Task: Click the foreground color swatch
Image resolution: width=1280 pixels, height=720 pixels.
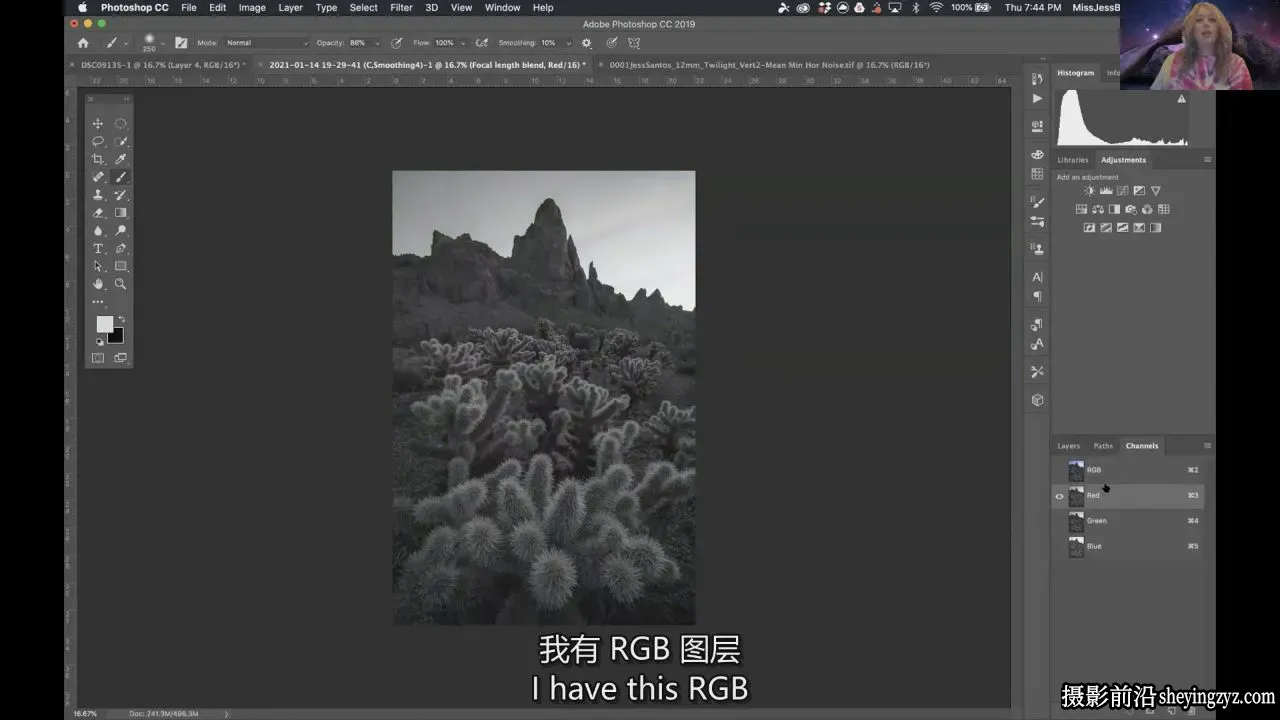Action: (104, 324)
